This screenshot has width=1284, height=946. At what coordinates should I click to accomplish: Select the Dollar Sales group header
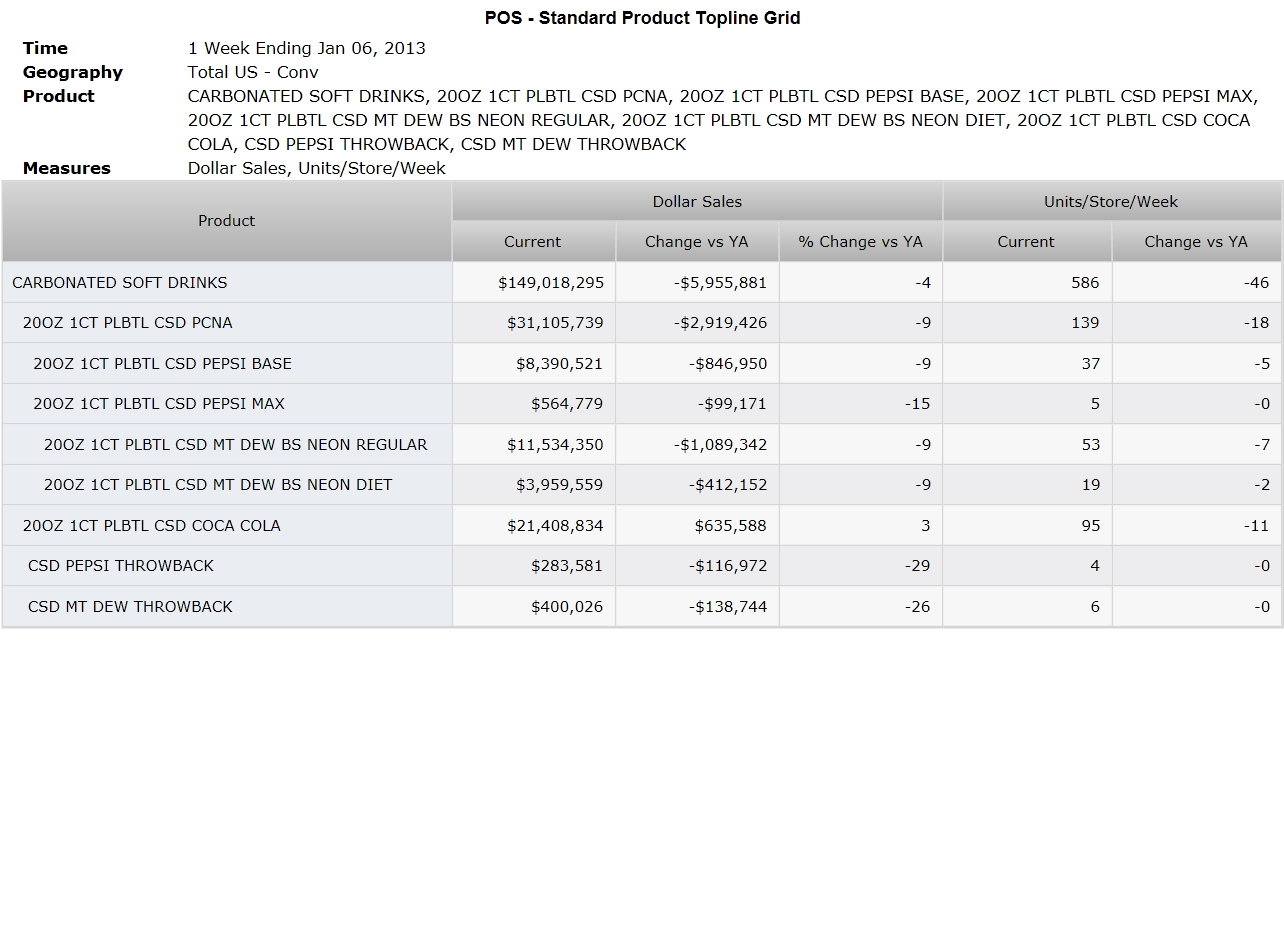pyautogui.click(x=697, y=201)
